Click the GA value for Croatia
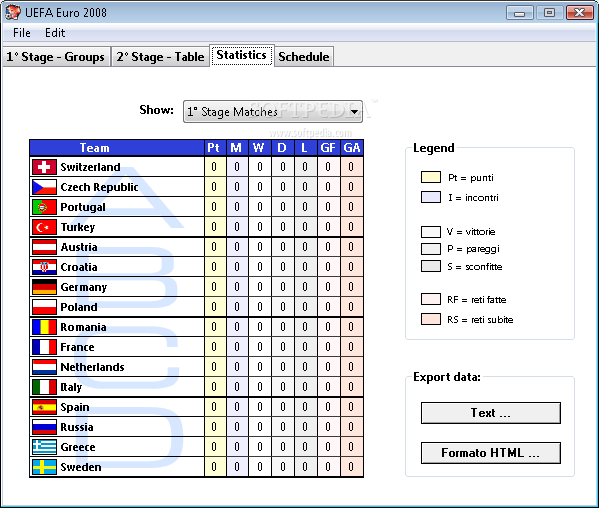Image resolution: width=599 pixels, height=508 pixels. point(351,267)
